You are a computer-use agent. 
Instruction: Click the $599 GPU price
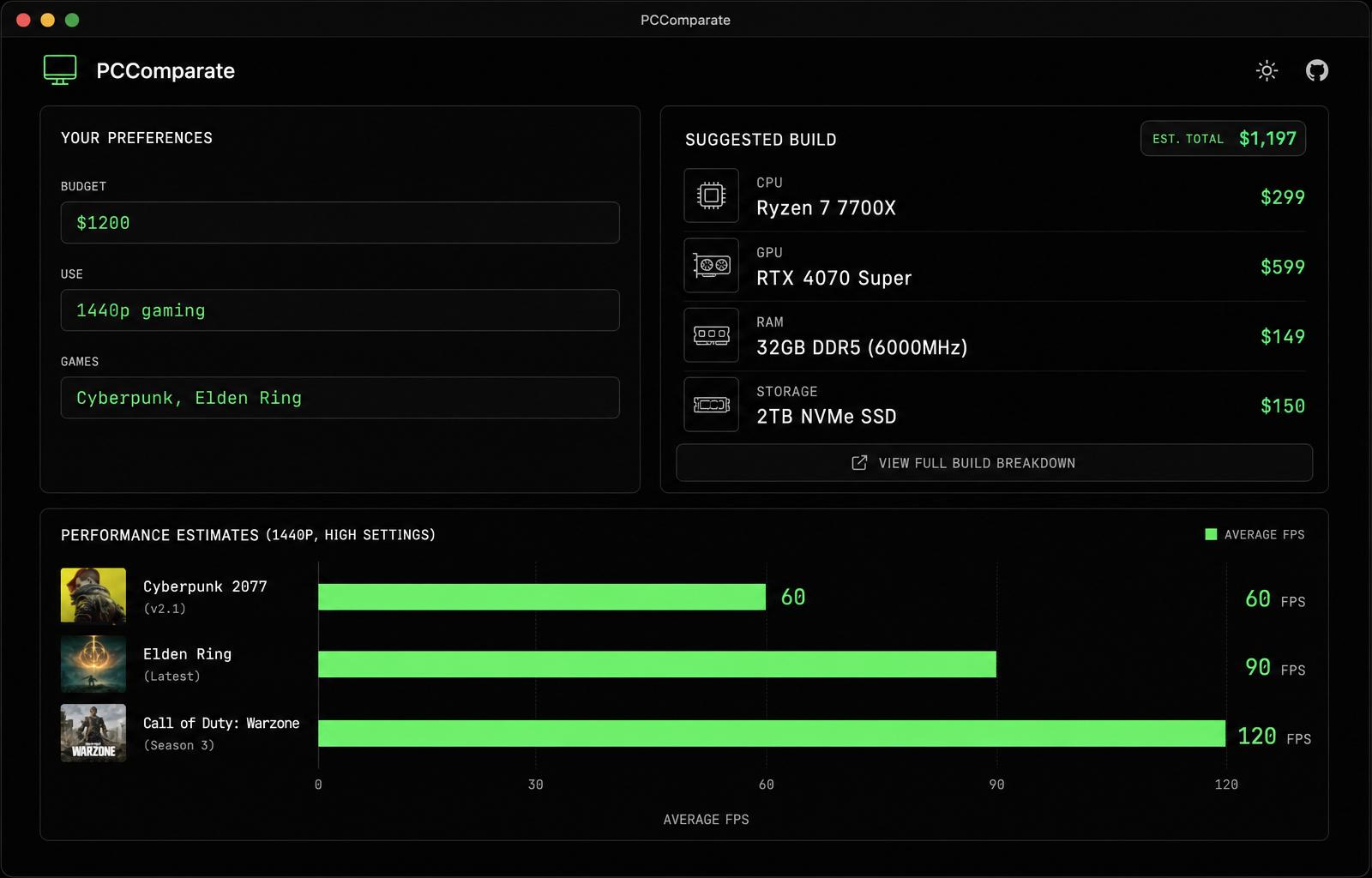pos(1282,267)
